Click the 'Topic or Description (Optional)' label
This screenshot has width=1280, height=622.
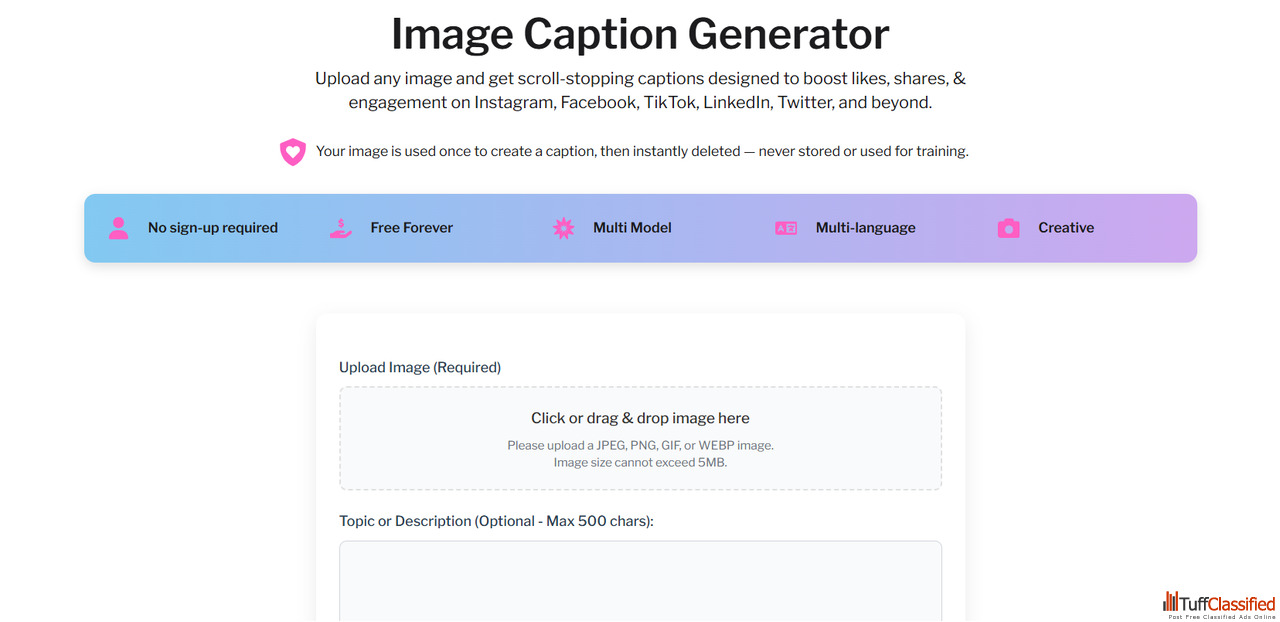[x=496, y=521]
